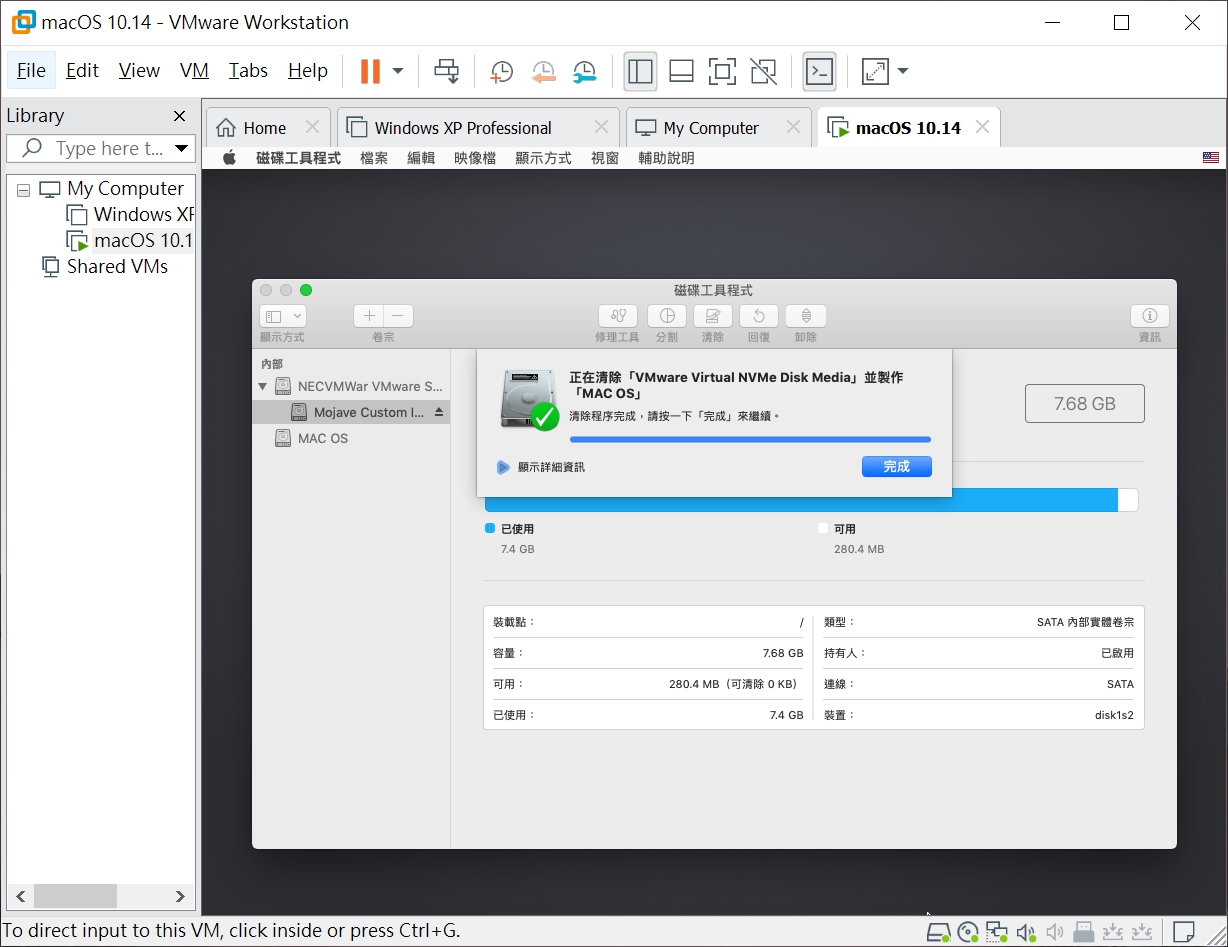
Task: Select macOS 10.14 in the Library tree
Action: point(130,240)
